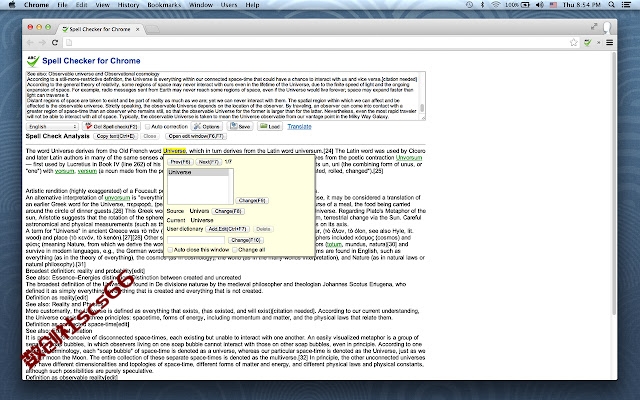Screen dimensions: 640x400
Task: Open the Users menu
Action: (x=229, y=5)
